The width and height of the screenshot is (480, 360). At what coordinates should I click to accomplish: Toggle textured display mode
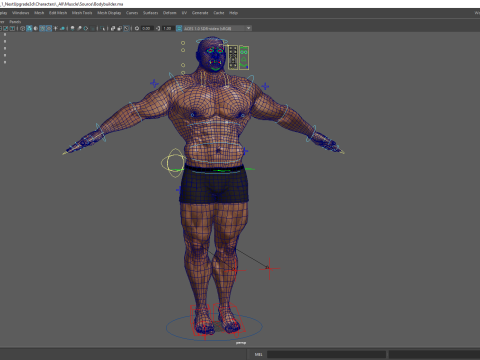(49, 28)
